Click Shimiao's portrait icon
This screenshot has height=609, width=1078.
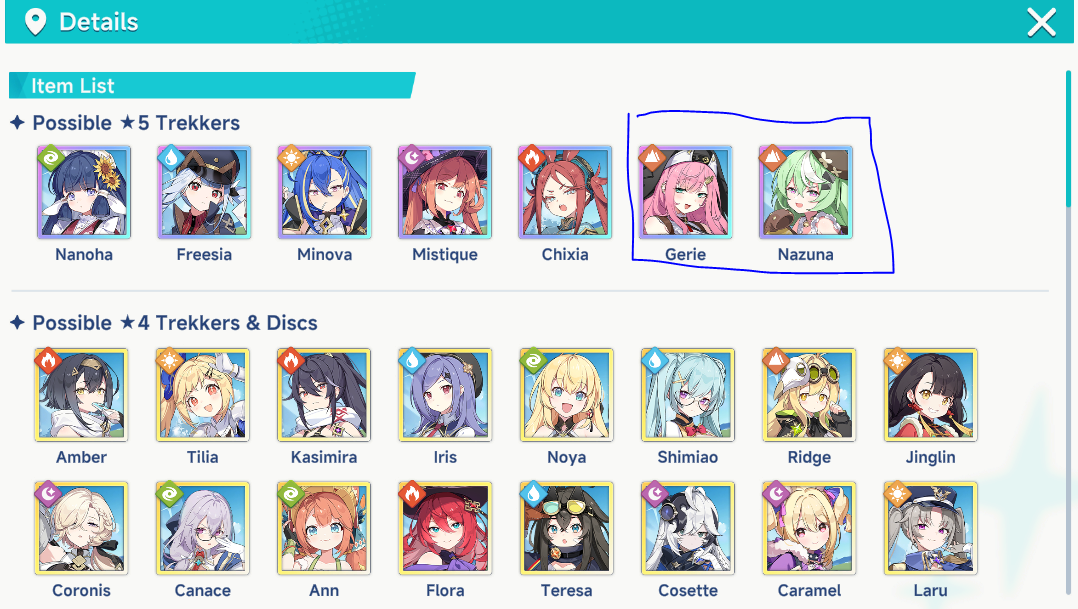coord(688,395)
